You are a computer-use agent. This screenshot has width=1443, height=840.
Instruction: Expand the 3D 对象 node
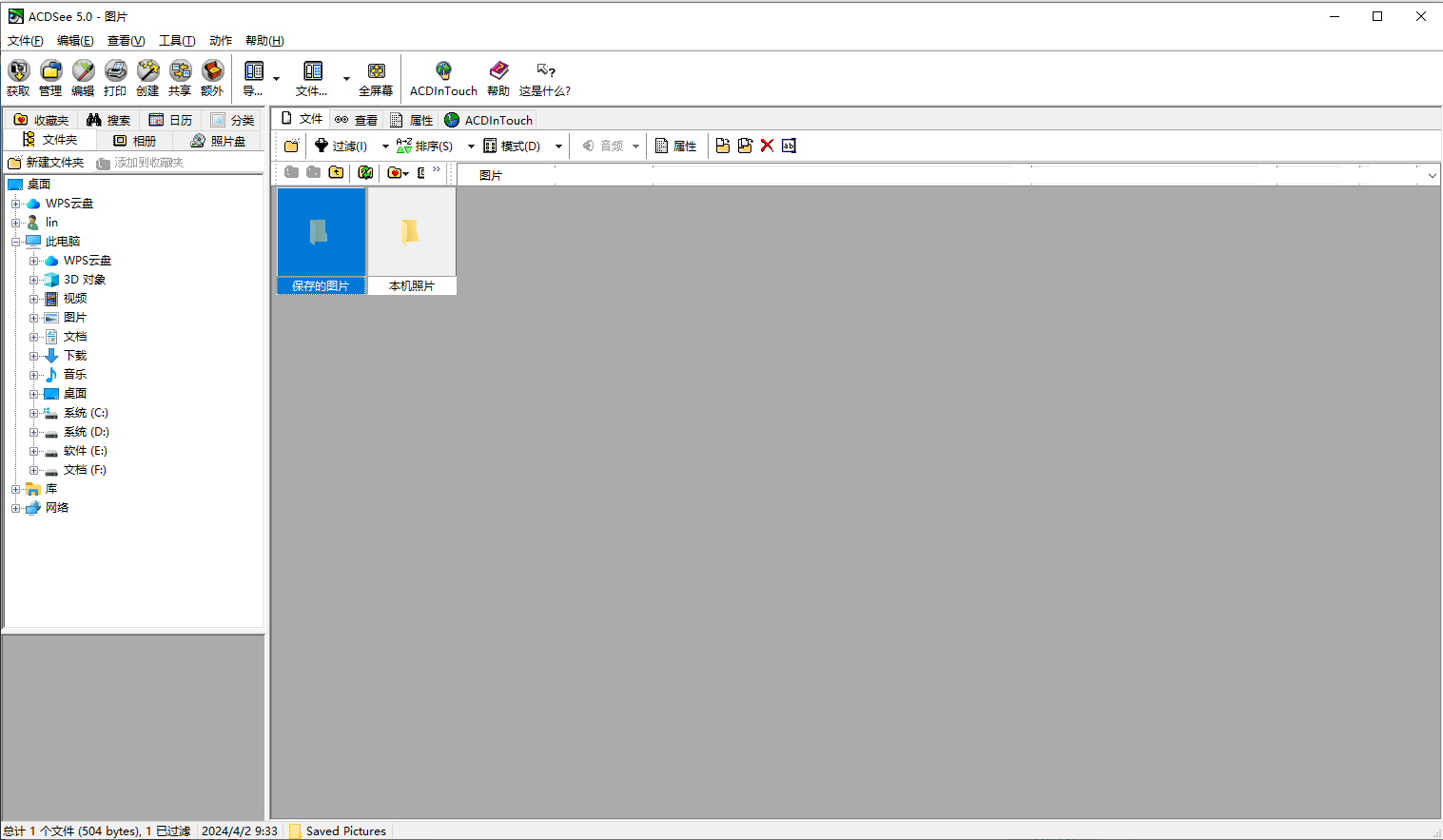tap(33, 280)
